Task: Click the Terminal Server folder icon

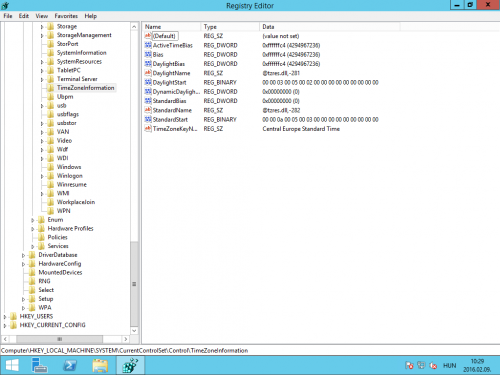Action: tap(51, 79)
